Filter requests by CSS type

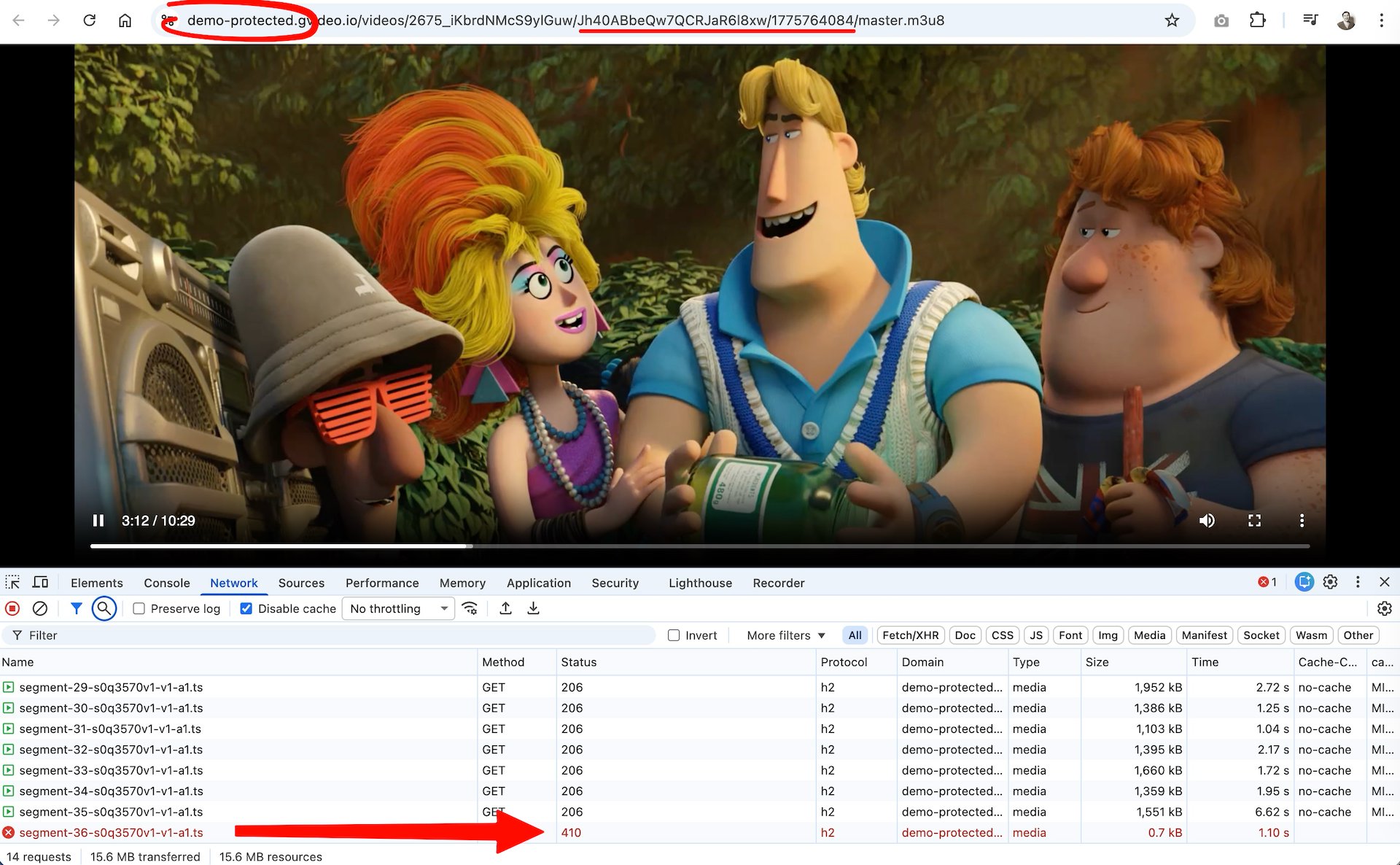coord(1003,635)
